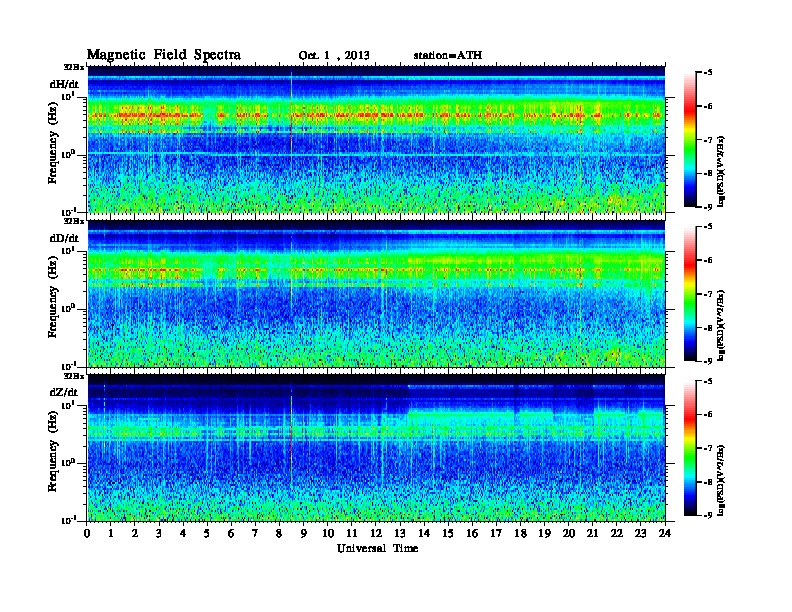Click hour tick label 4 on time axis
Viewport: 792px width, 612px height.
183,533
